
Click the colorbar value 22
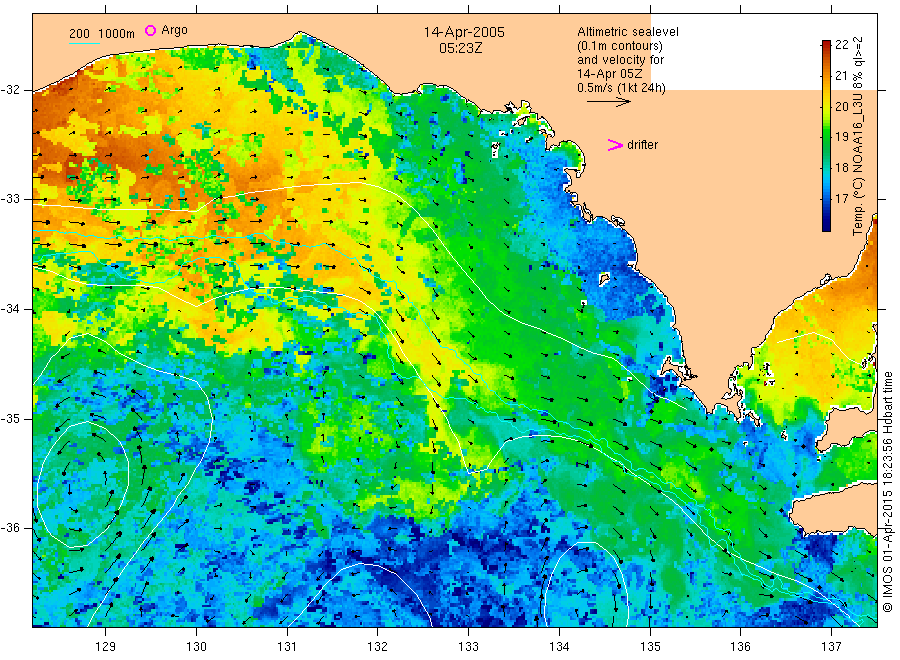[x=841, y=45]
